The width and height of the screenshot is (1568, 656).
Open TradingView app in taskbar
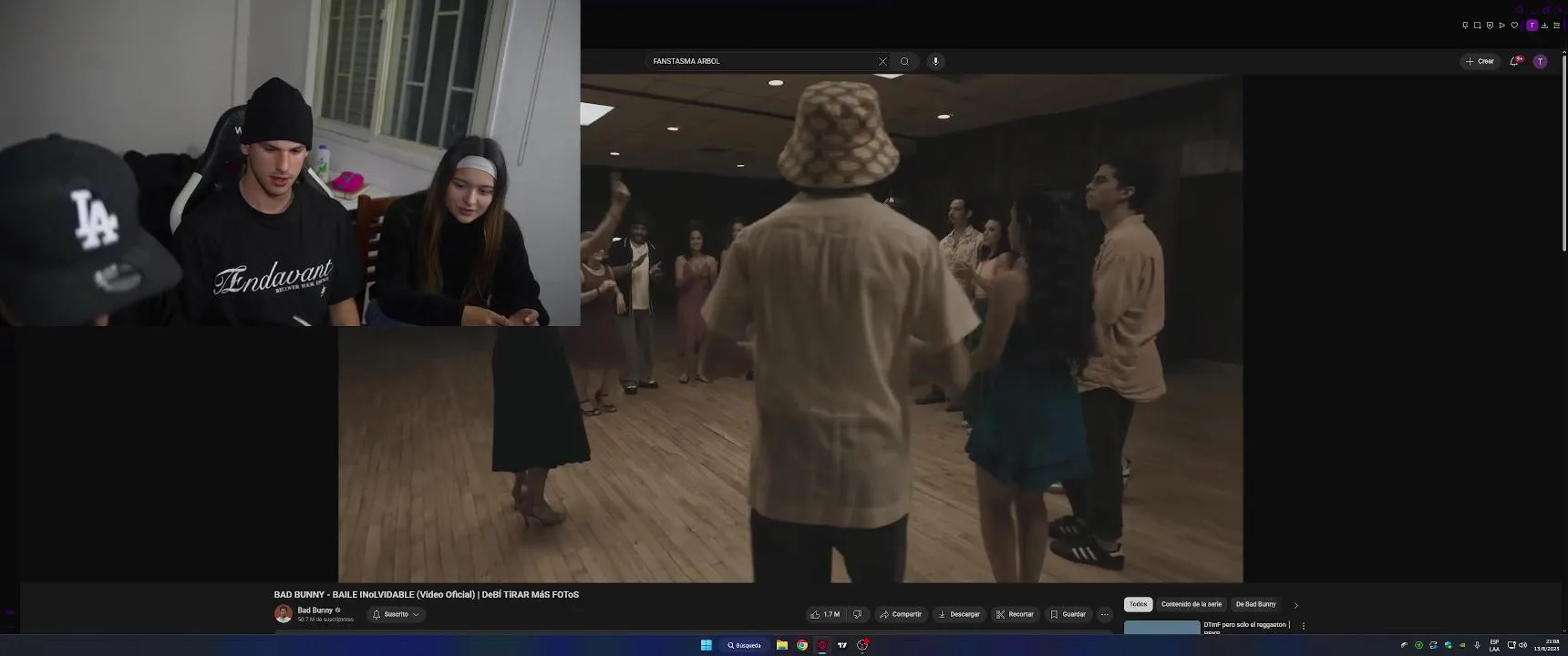pos(842,645)
